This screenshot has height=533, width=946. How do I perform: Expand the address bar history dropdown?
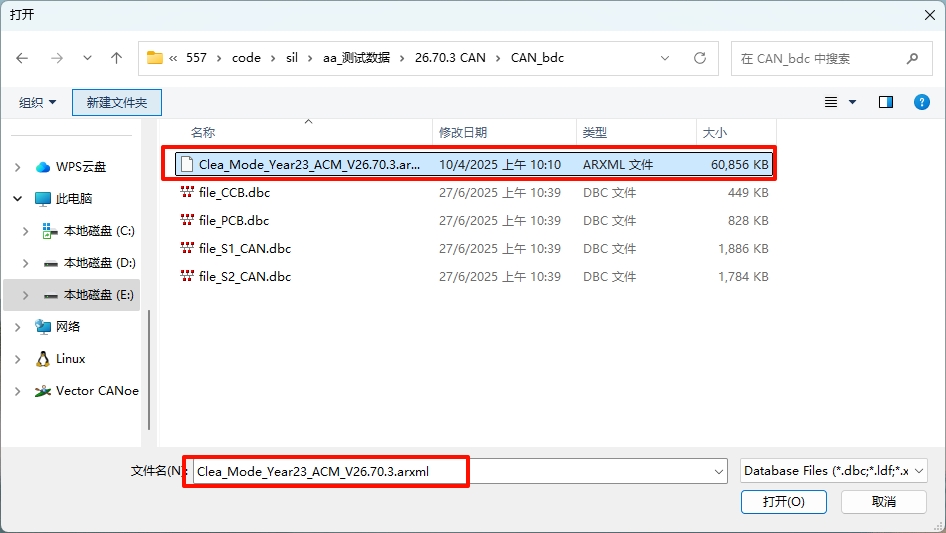(x=667, y=58)
